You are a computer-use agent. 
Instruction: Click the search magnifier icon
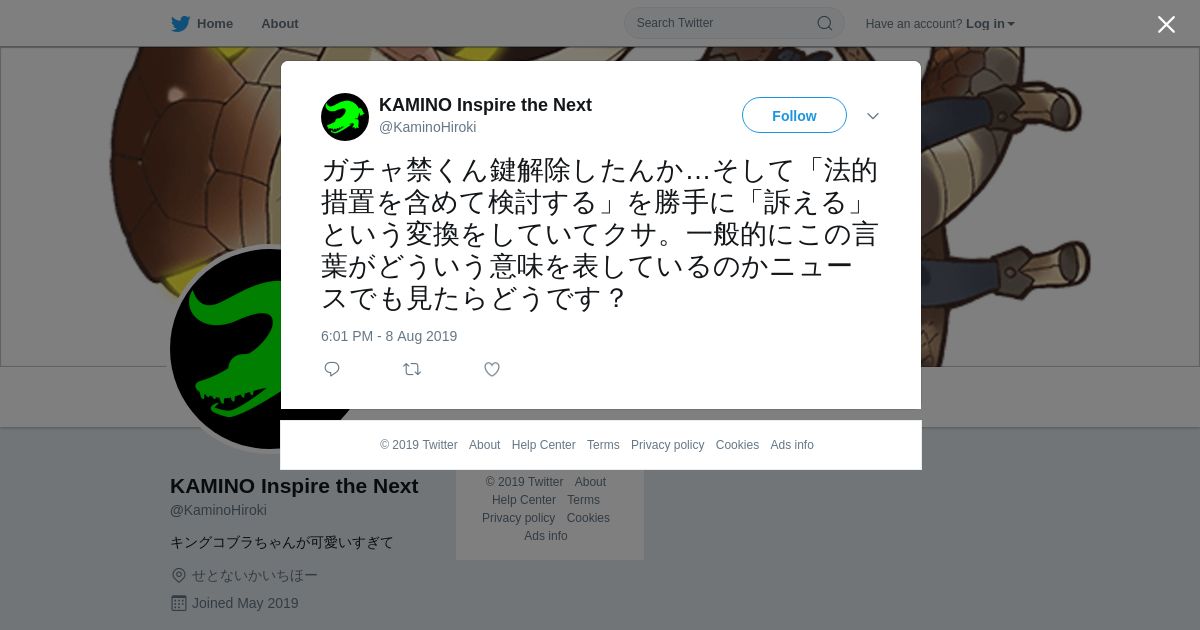click(824, 23)
